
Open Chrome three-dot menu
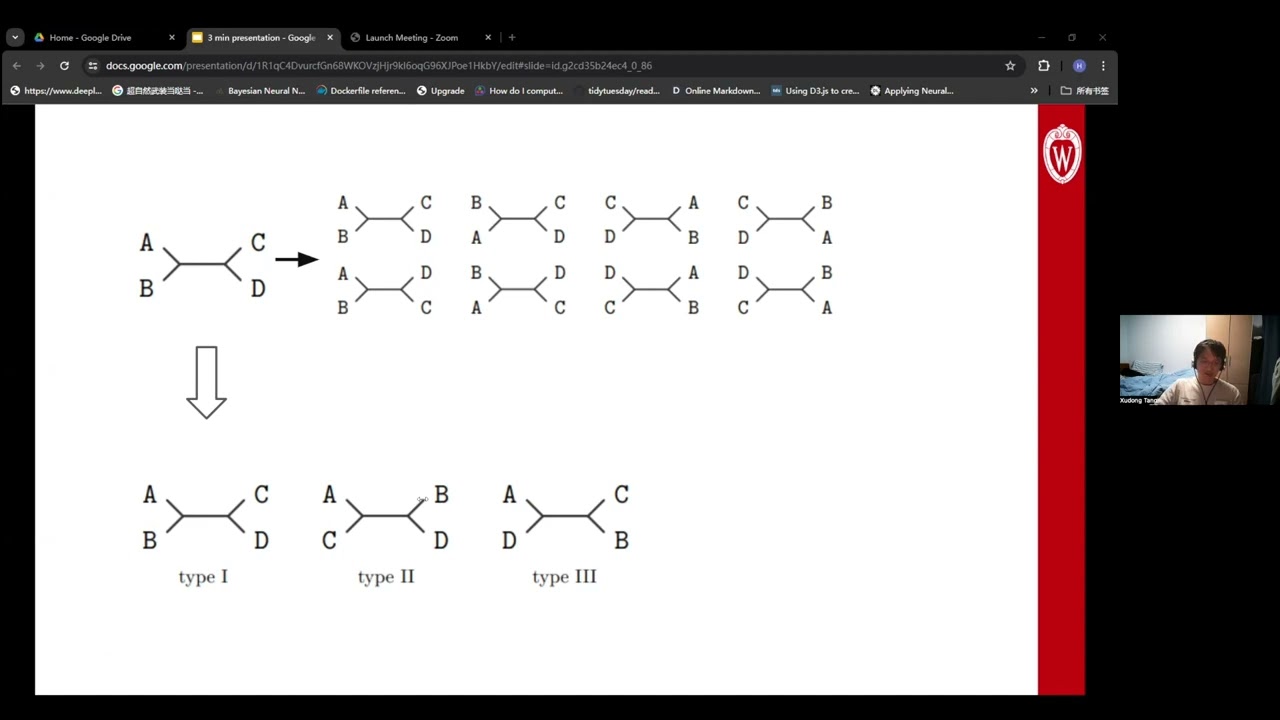coord(1103,65)
